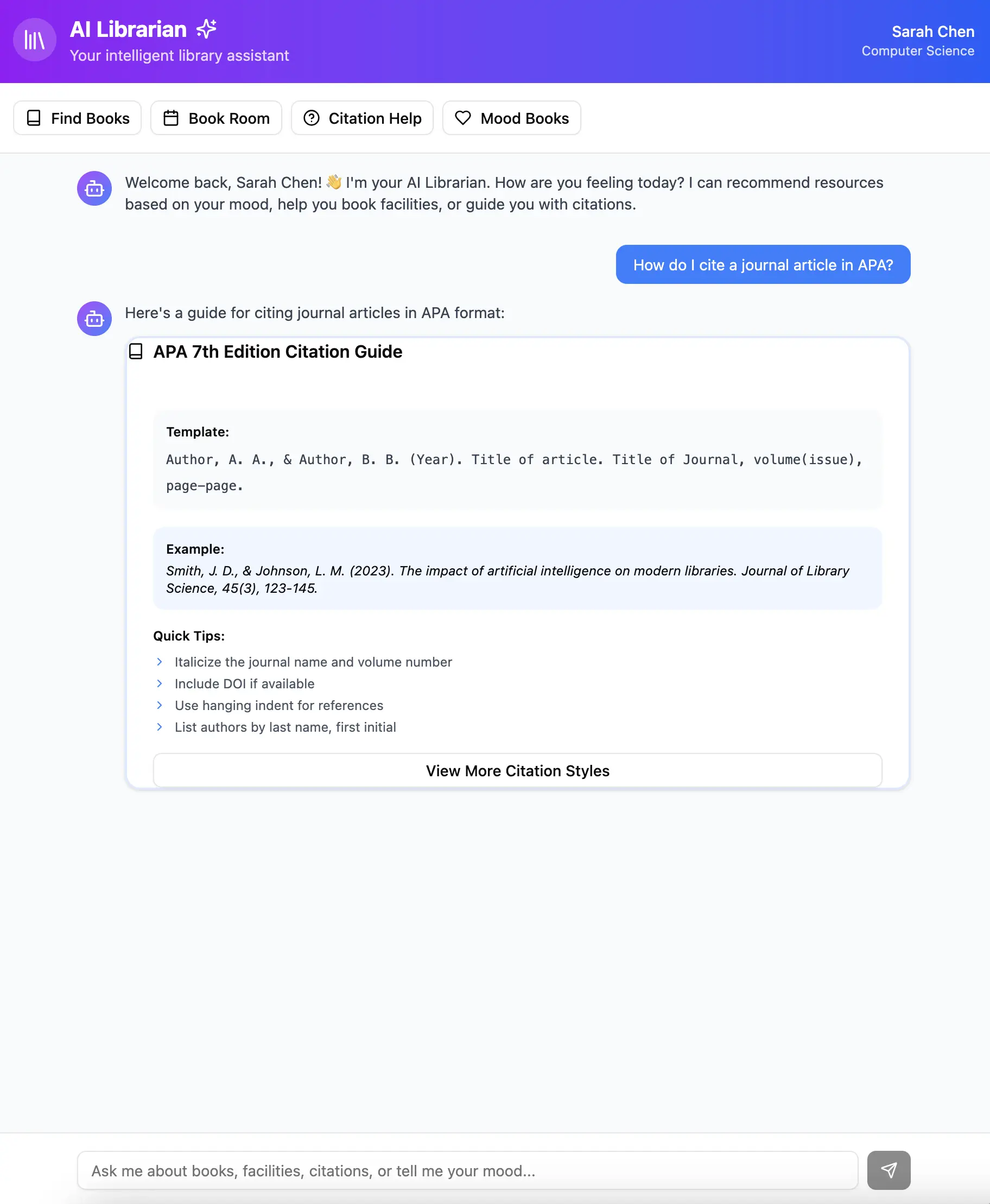Focus the Ask me about books input field

click(x=467, y=1170)
